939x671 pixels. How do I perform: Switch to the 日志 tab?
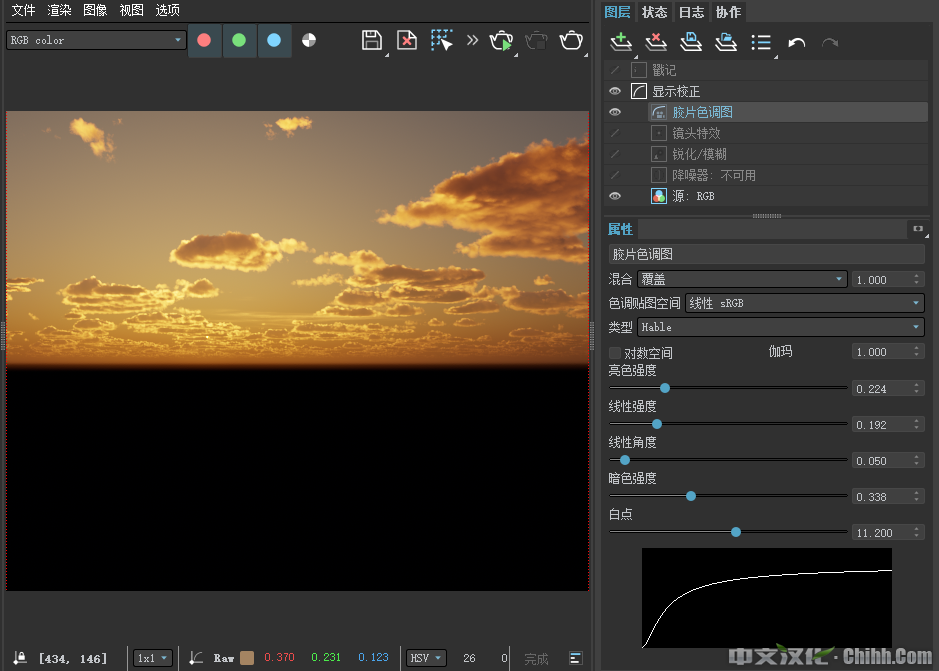(x=691, y=12)
